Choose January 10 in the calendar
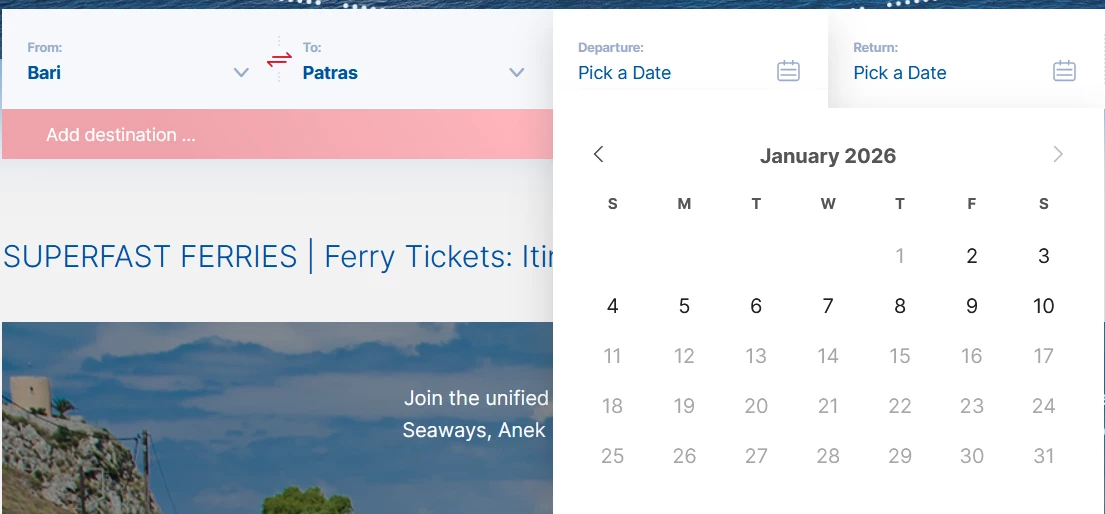 click(1044, 306)
